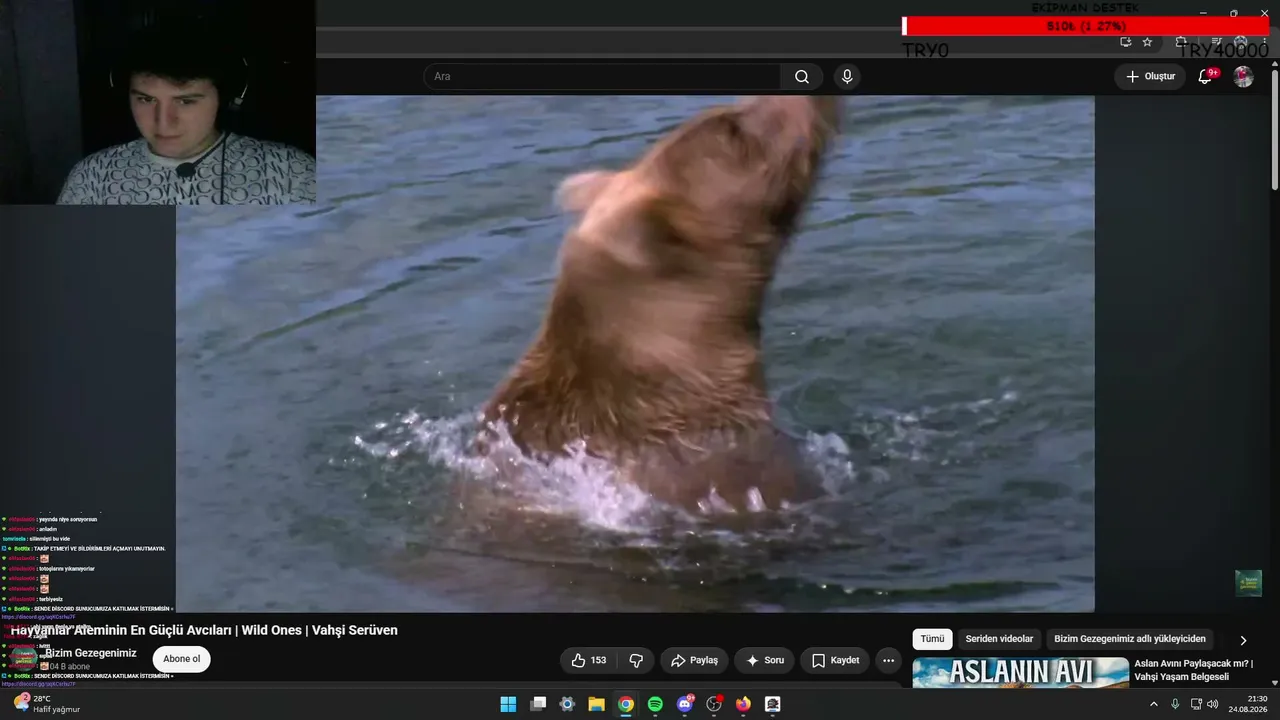This screenshot has width=1280, height=720.
Task: Click the Ara search input field
Action: coord(602,77)
